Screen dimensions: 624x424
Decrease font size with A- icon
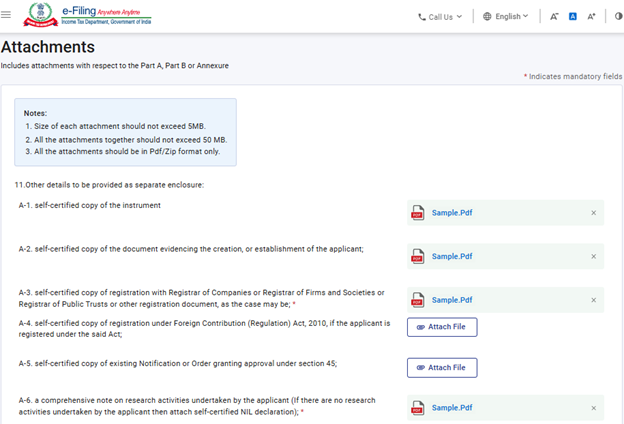pos(554,17)
